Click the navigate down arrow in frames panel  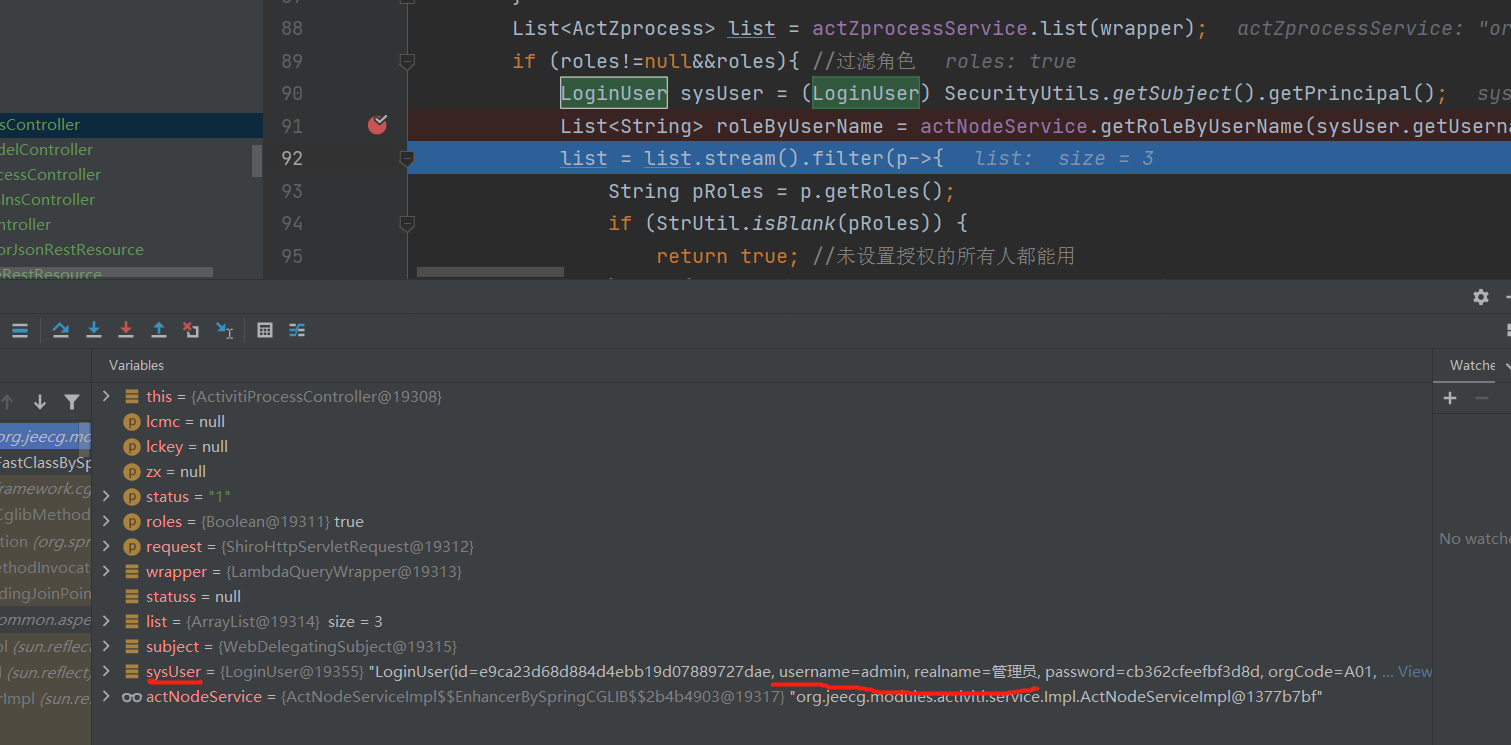[x=39, y=401]
